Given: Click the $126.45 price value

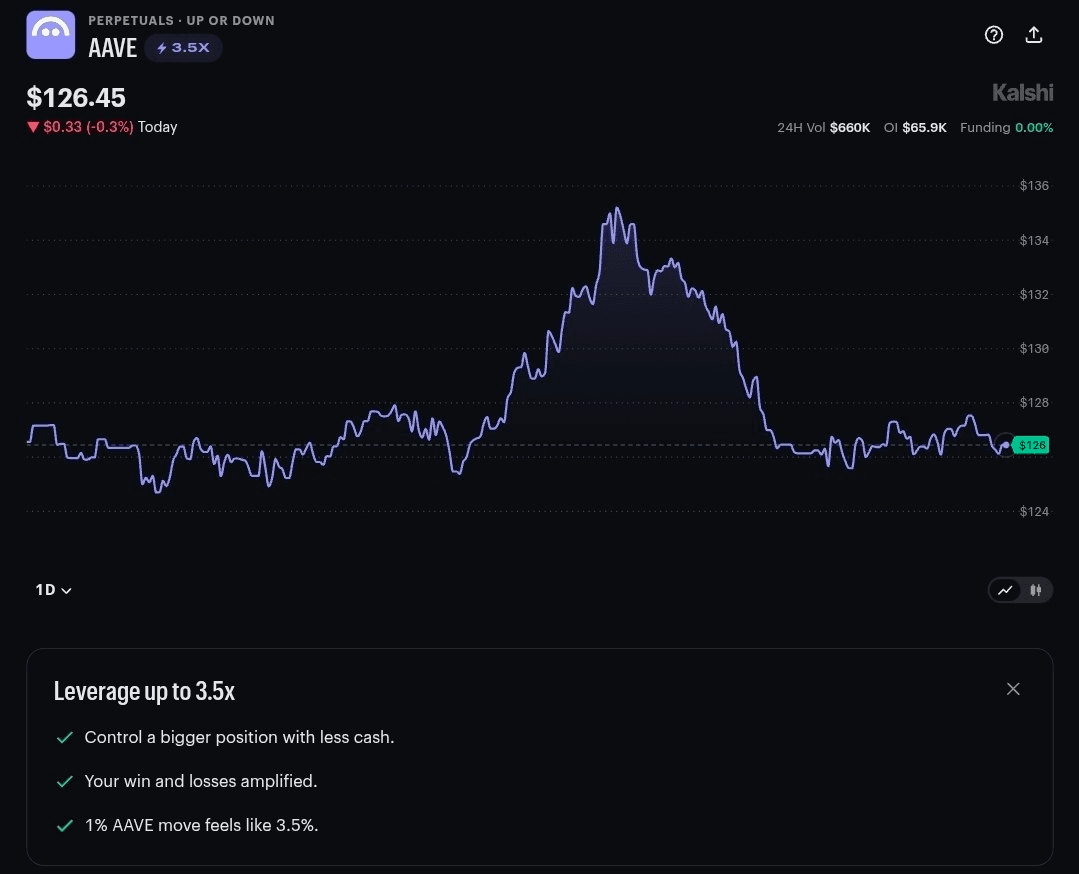Looking at the screenshot, I should click(76, 98).
